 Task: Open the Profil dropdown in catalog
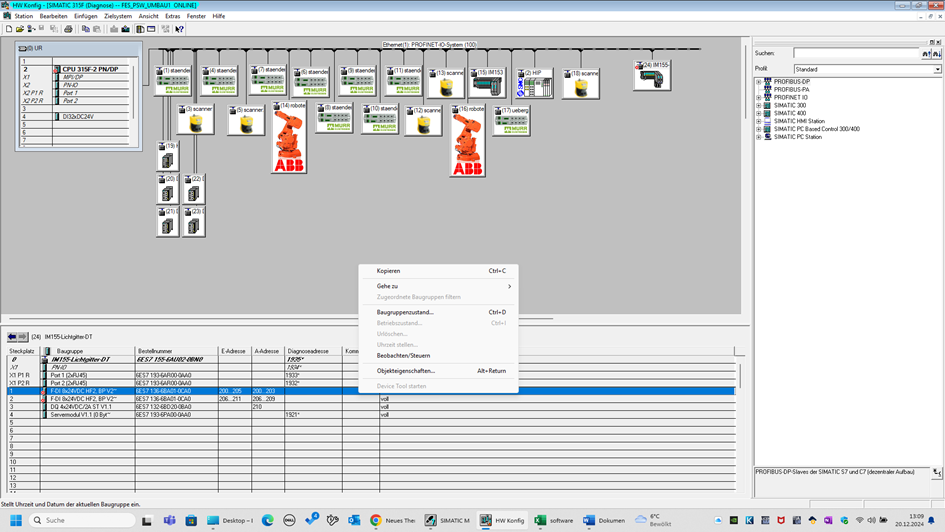coord(937,69)
